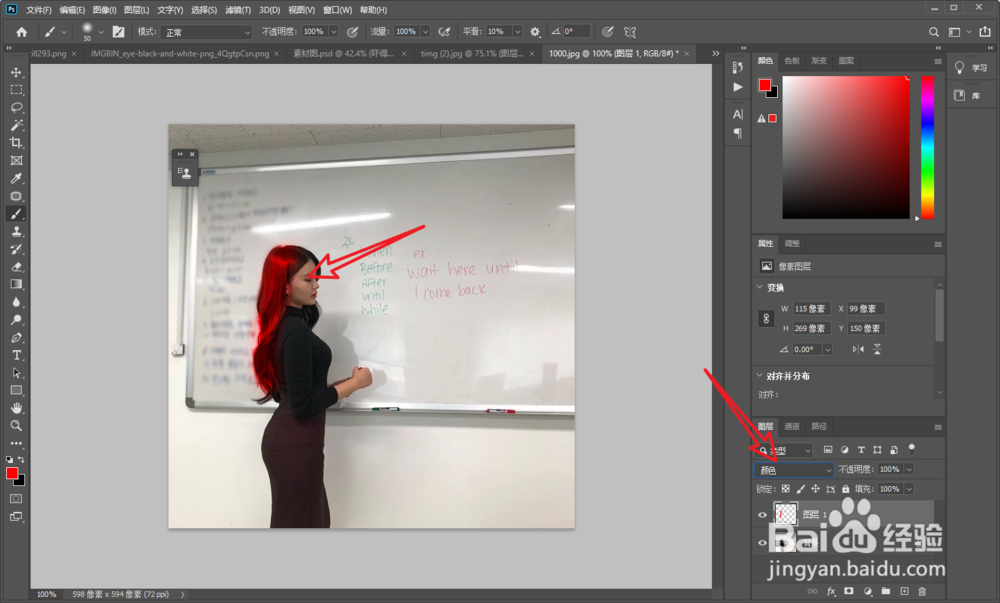Open the fill percentage dropdown arrow
Viewport: 1000px width, 603px height.
pyautogui.click(x=909, y=489)
